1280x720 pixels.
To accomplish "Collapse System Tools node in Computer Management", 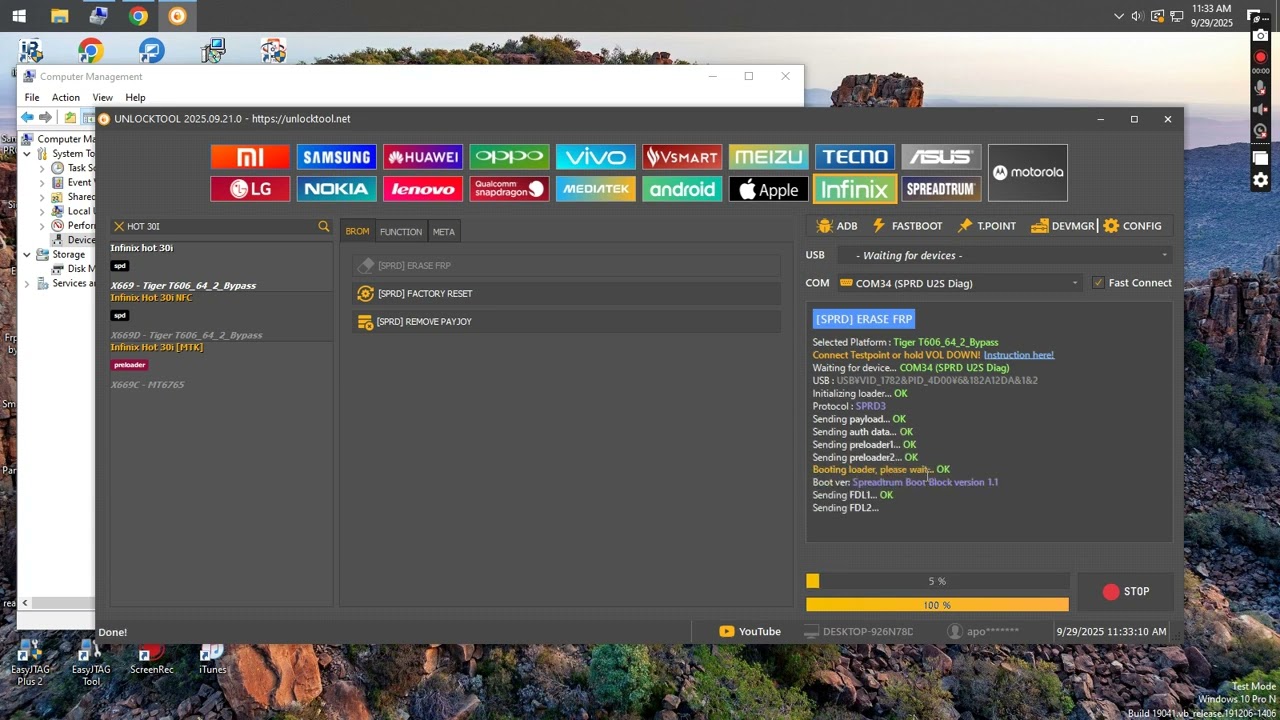I will [27, 154].
